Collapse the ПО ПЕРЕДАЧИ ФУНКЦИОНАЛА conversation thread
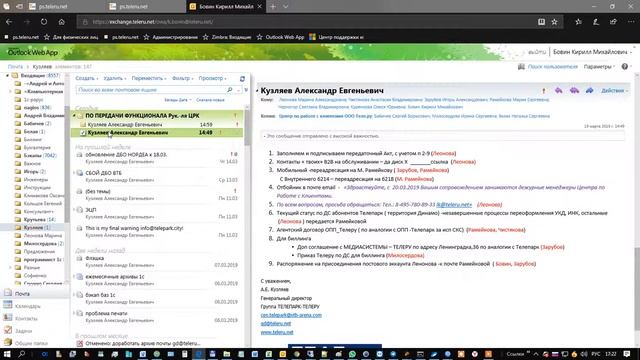640x360 pixels. click(x=74, y=116)
